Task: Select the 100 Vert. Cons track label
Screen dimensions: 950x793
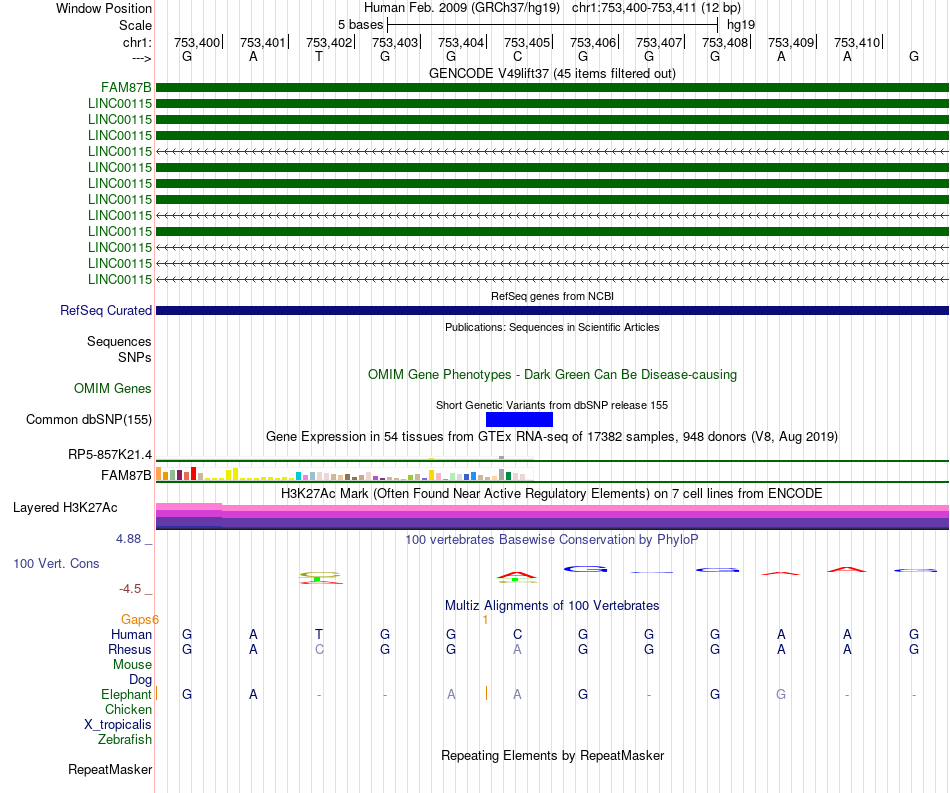Action: point(56,563)
